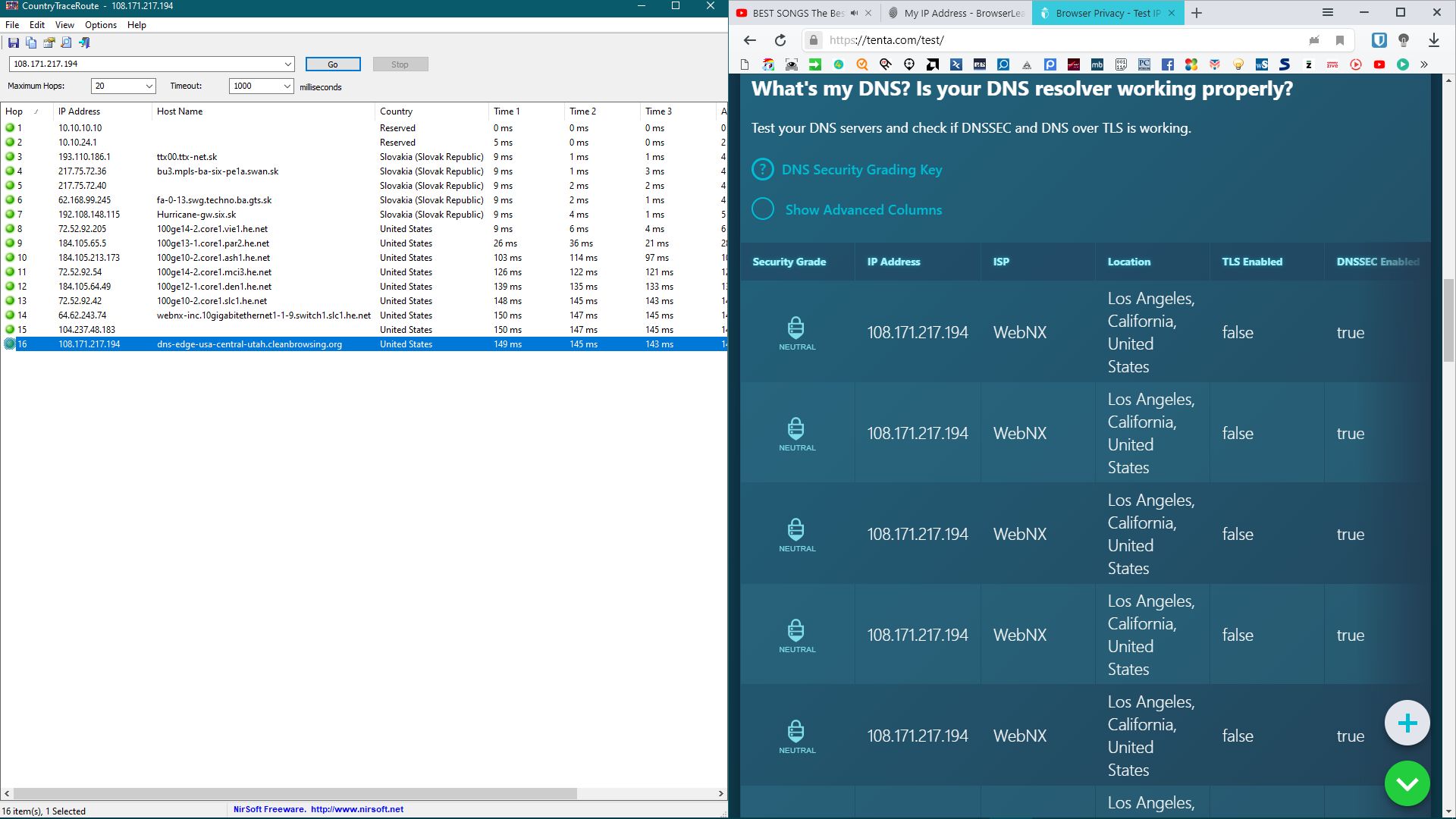
Task: Close the Browser Privacy tab
Action: click(1172, 13)
